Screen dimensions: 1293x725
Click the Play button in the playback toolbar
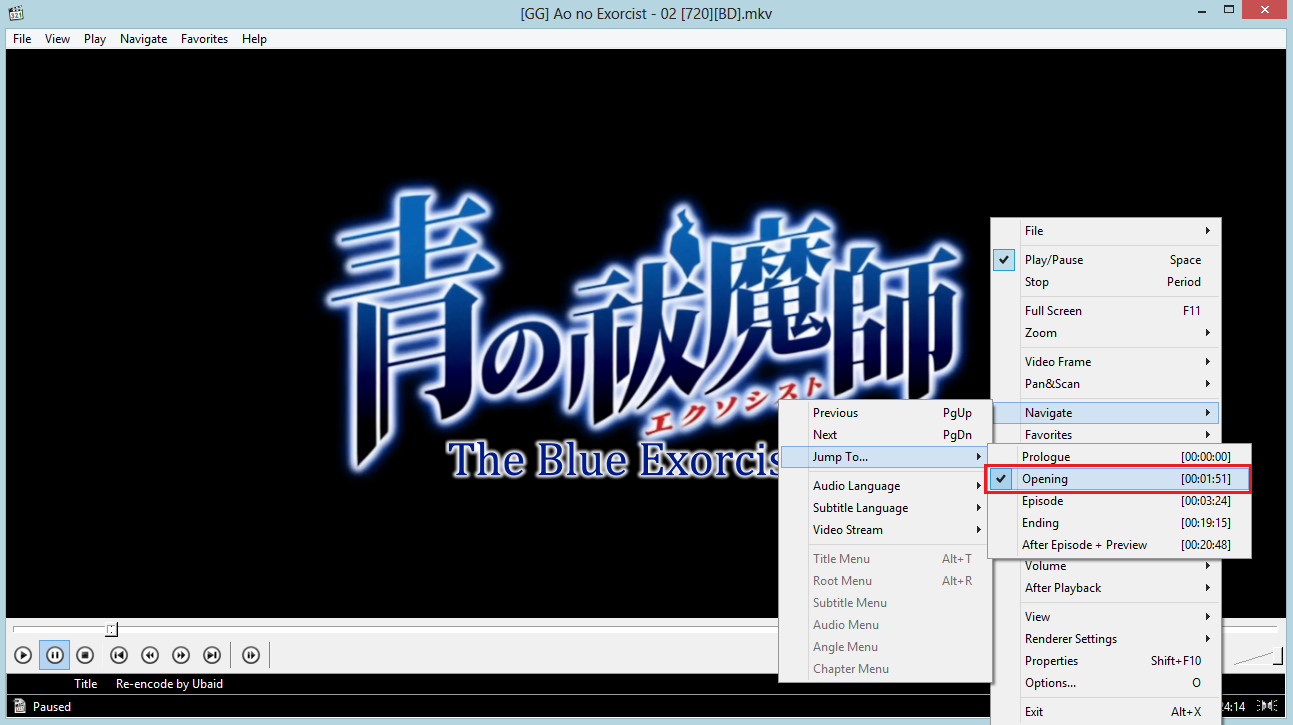23,655
